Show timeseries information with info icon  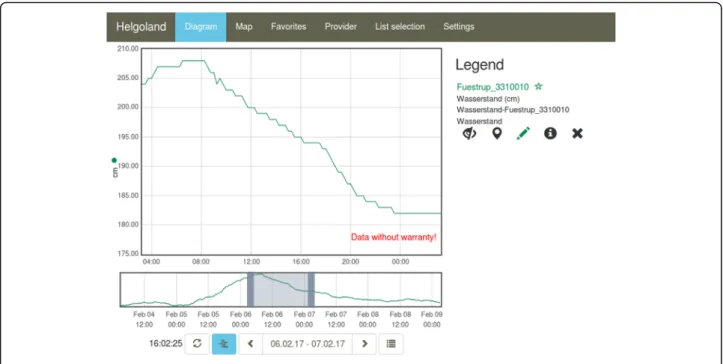click(550, 134)
